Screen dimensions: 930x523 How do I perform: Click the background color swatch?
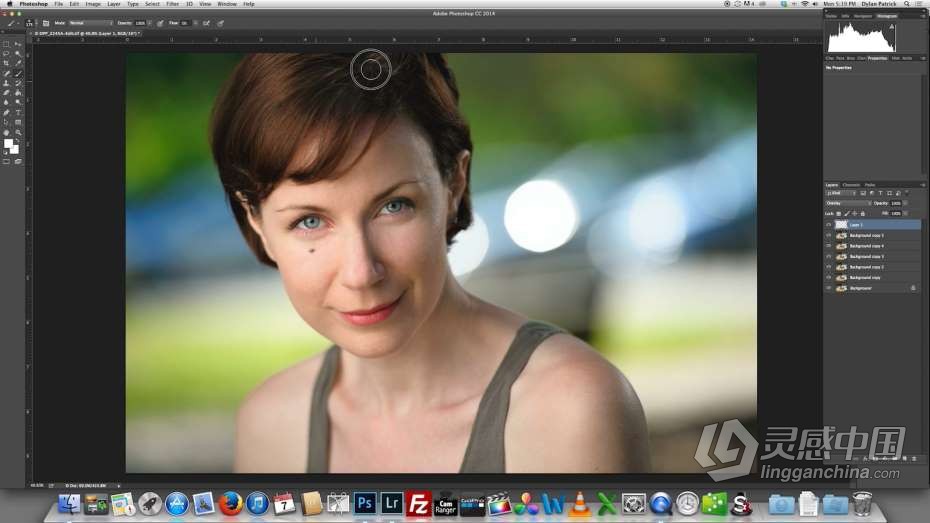point(15,150)
